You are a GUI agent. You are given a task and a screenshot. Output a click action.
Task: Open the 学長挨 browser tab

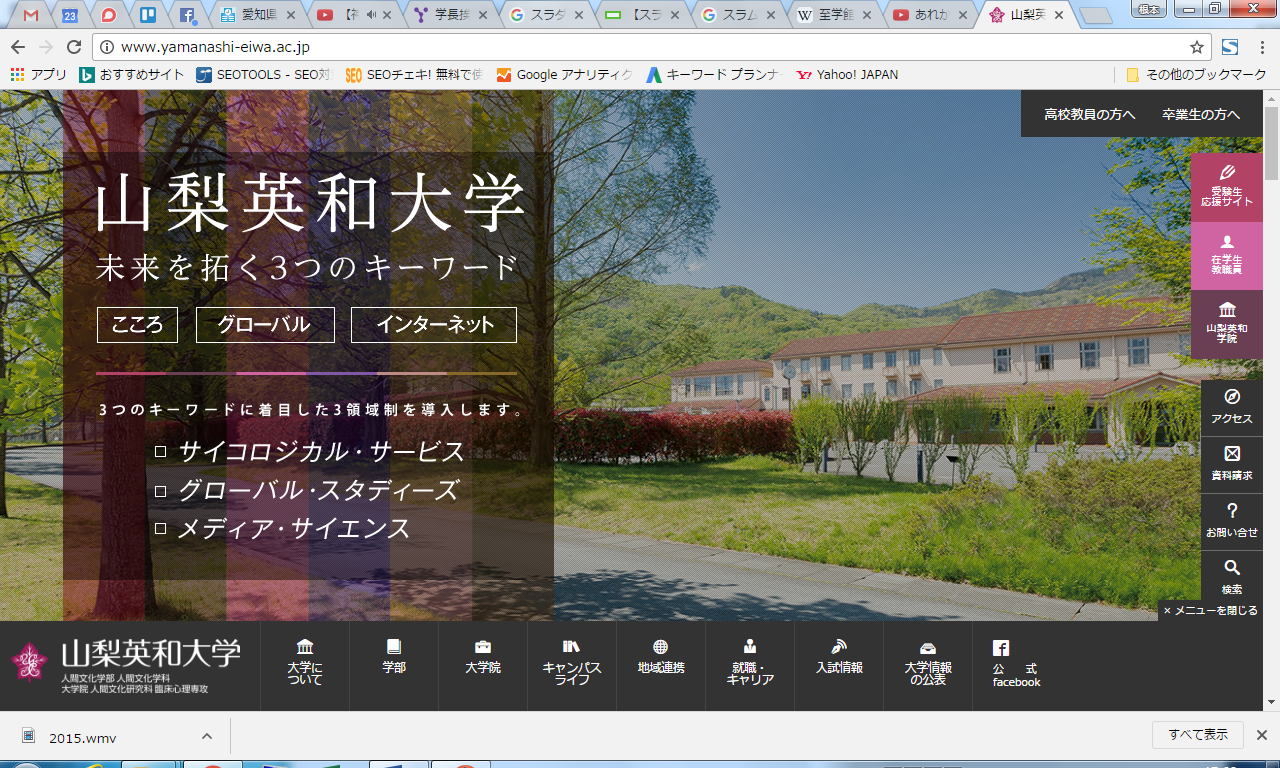[450, 15]
